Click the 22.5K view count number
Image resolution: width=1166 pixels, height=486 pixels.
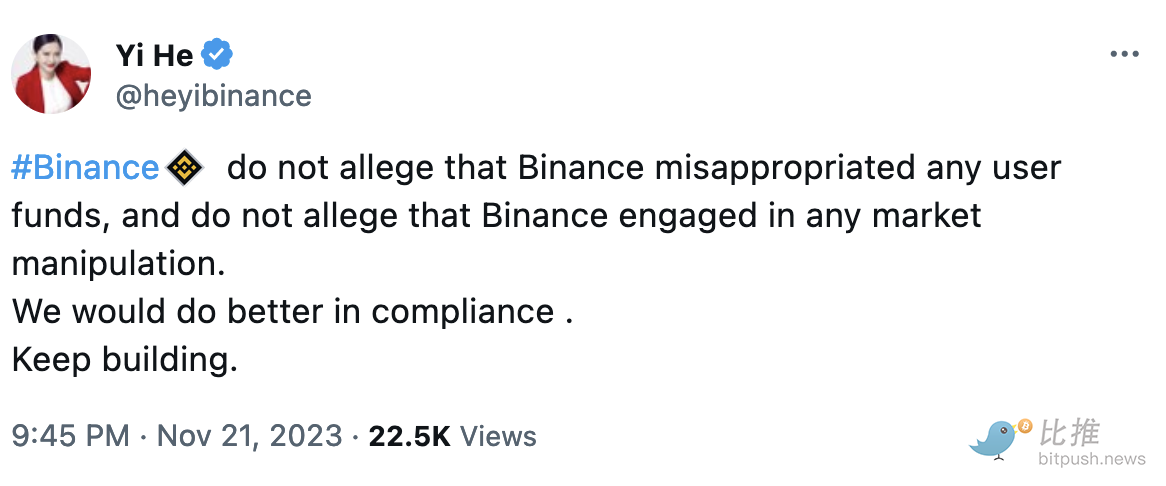[410, 436]
